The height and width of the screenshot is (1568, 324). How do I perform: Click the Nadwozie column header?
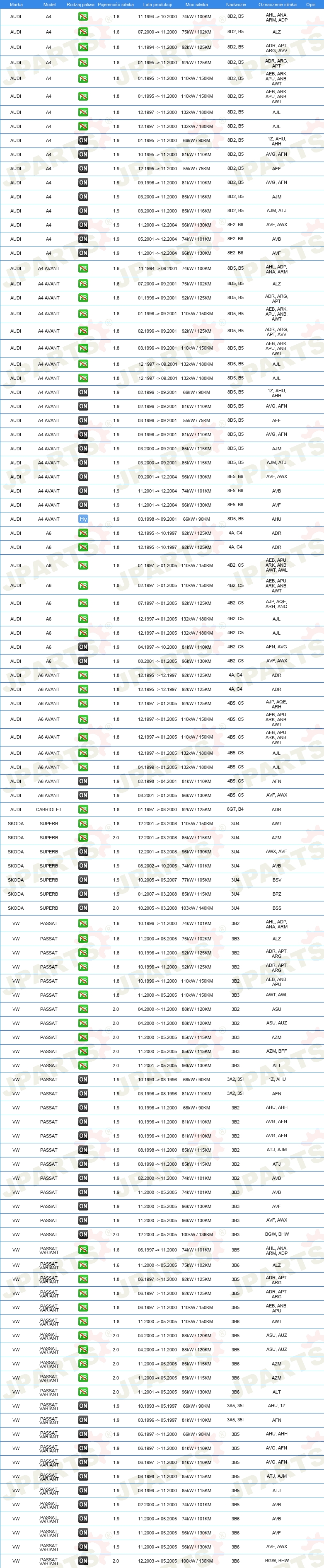click(236, 4)
